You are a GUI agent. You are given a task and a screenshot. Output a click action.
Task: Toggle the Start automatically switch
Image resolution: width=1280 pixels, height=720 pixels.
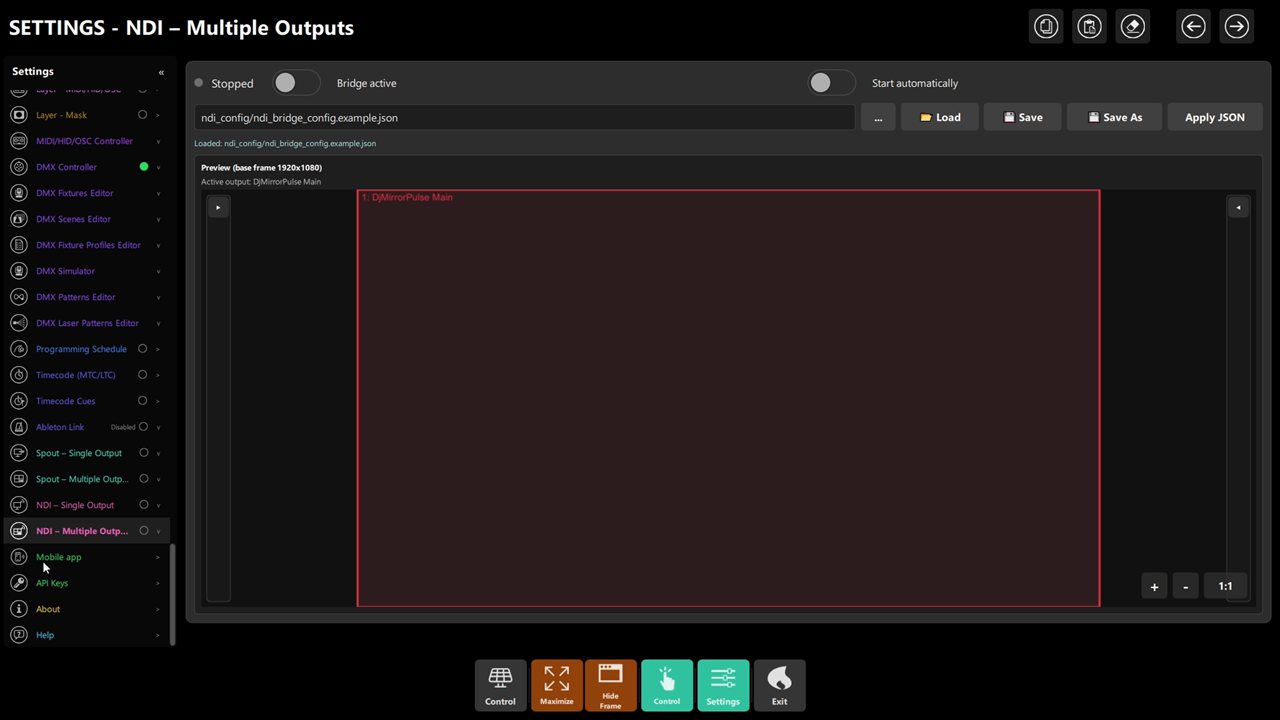coord(831,83)
